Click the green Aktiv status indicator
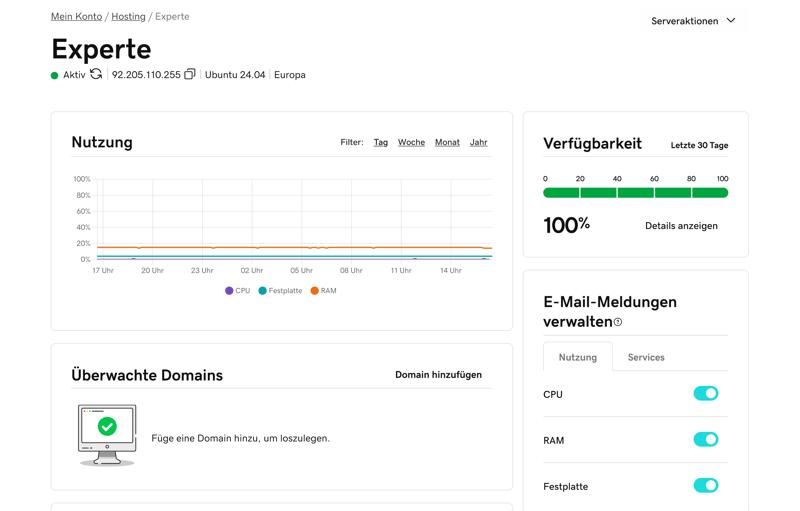This screenshot has height=511, width=800. point(55,75)
